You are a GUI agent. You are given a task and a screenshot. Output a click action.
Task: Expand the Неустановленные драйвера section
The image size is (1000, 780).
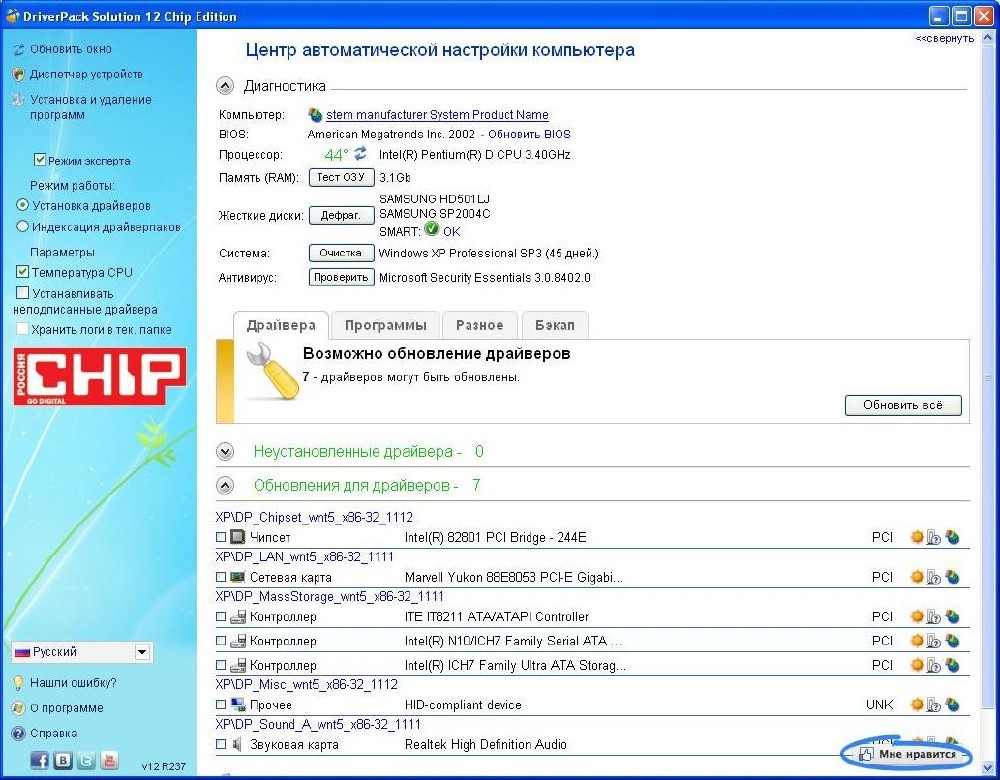pos(224,452)
